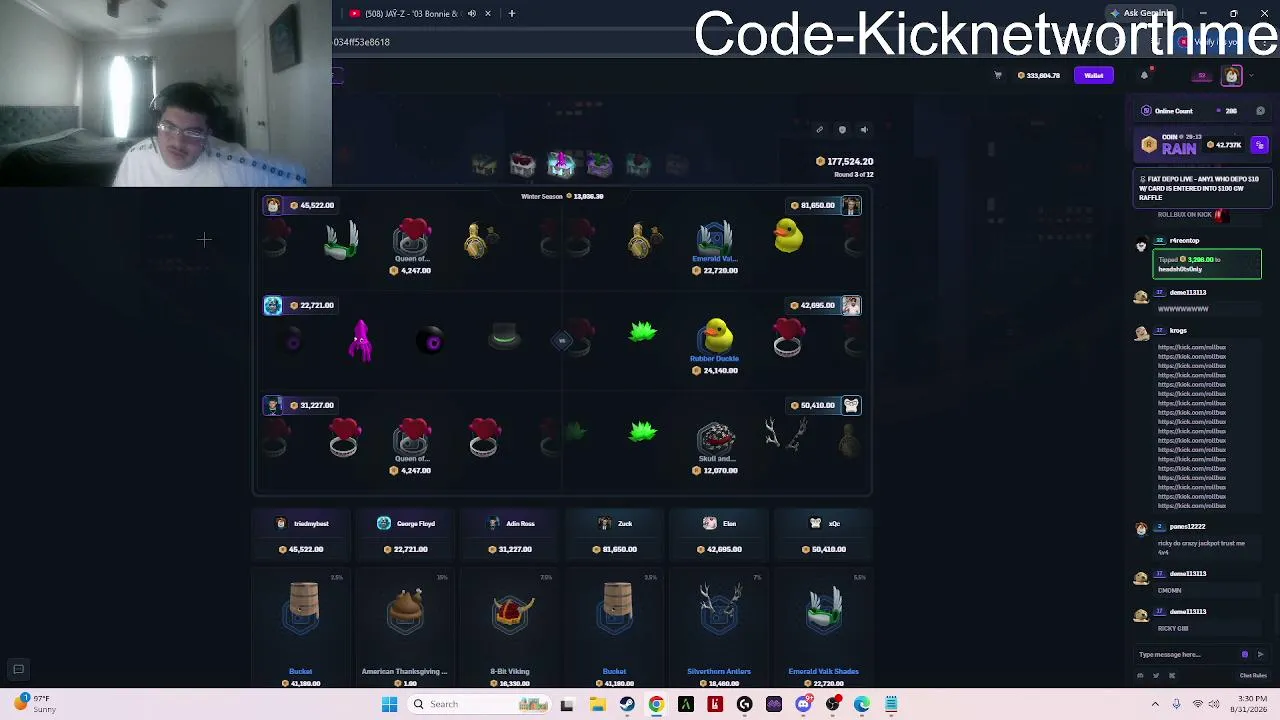Open Task View from the taskbar
The height and width of the screenshot is (720, 1280).
click(567, 704)
